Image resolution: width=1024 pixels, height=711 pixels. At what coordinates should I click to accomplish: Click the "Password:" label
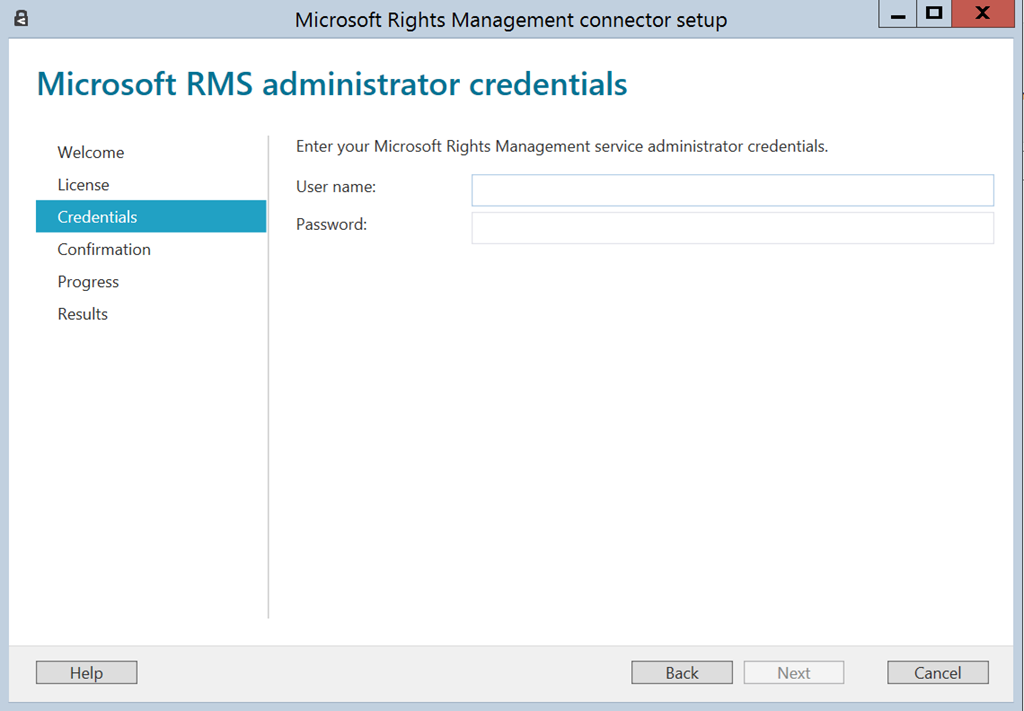tap(332, 225)
